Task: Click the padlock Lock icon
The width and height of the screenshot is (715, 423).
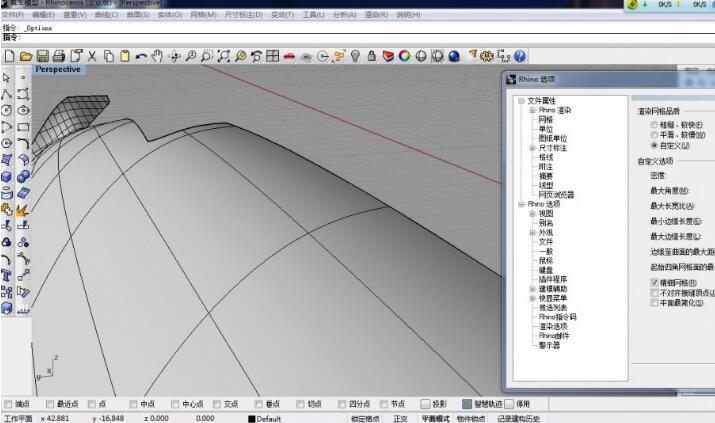Action: (370, 56)
